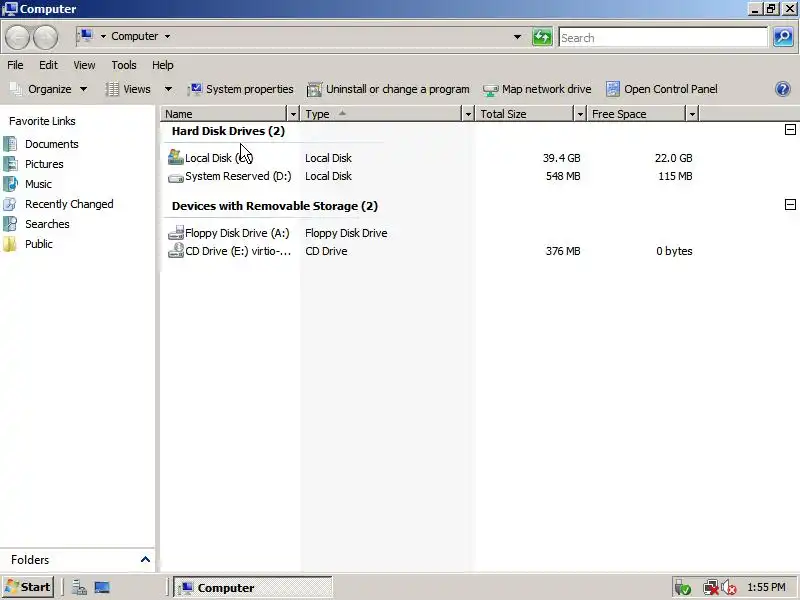Viewport: 800px width, 600px height.
Task: Click the Recently Changed link icon
Action: pos(10,204)
